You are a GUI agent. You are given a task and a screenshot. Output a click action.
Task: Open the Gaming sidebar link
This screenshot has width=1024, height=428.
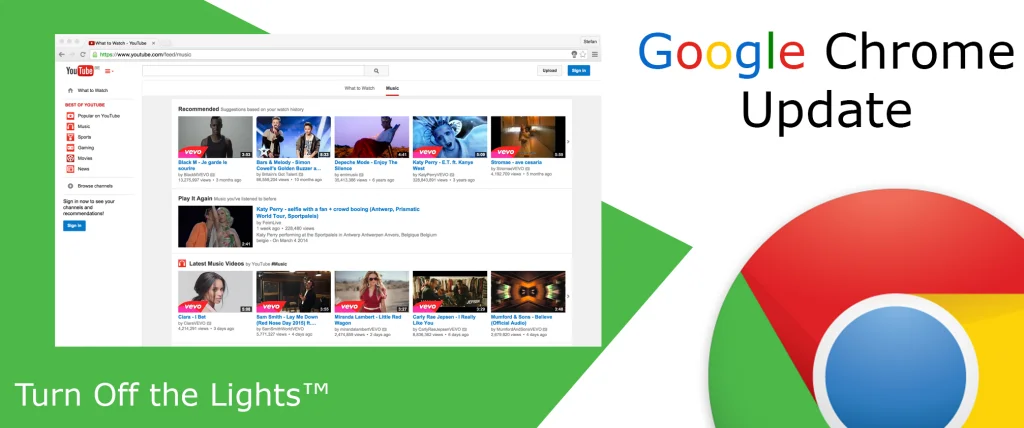(x=86, y=148)
